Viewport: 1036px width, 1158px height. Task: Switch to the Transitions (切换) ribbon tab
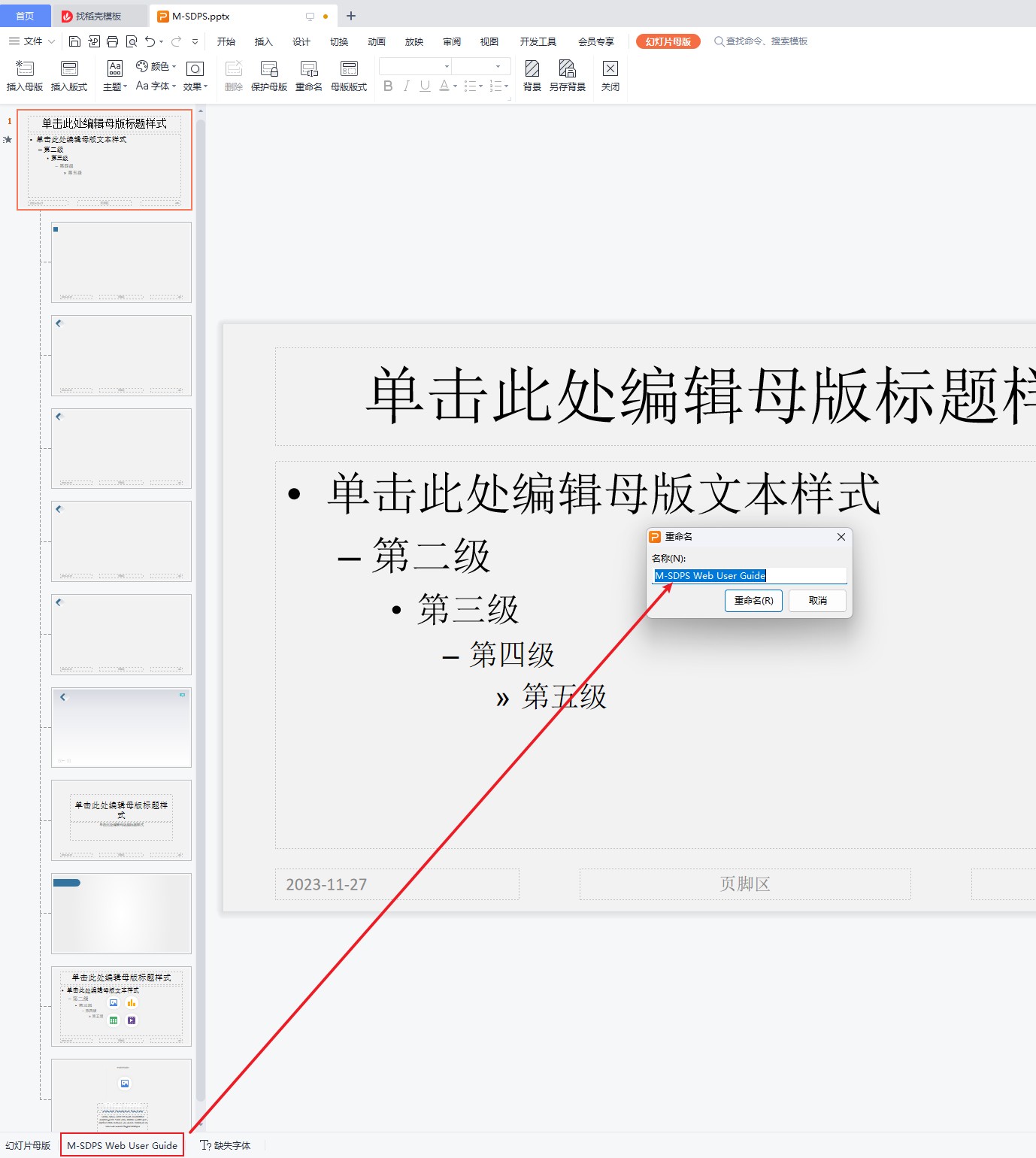(x=339, y=41)
